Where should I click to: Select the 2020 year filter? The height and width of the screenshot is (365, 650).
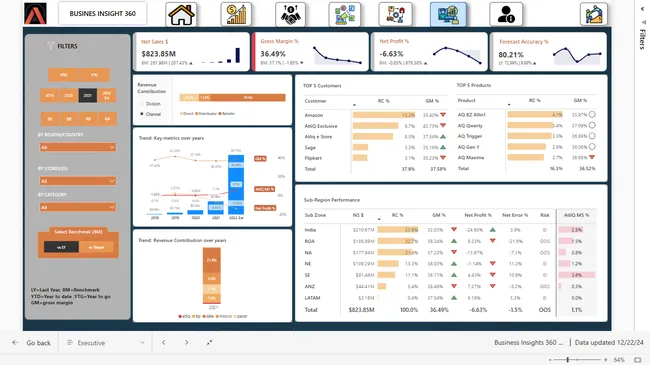tap(68, 95)
